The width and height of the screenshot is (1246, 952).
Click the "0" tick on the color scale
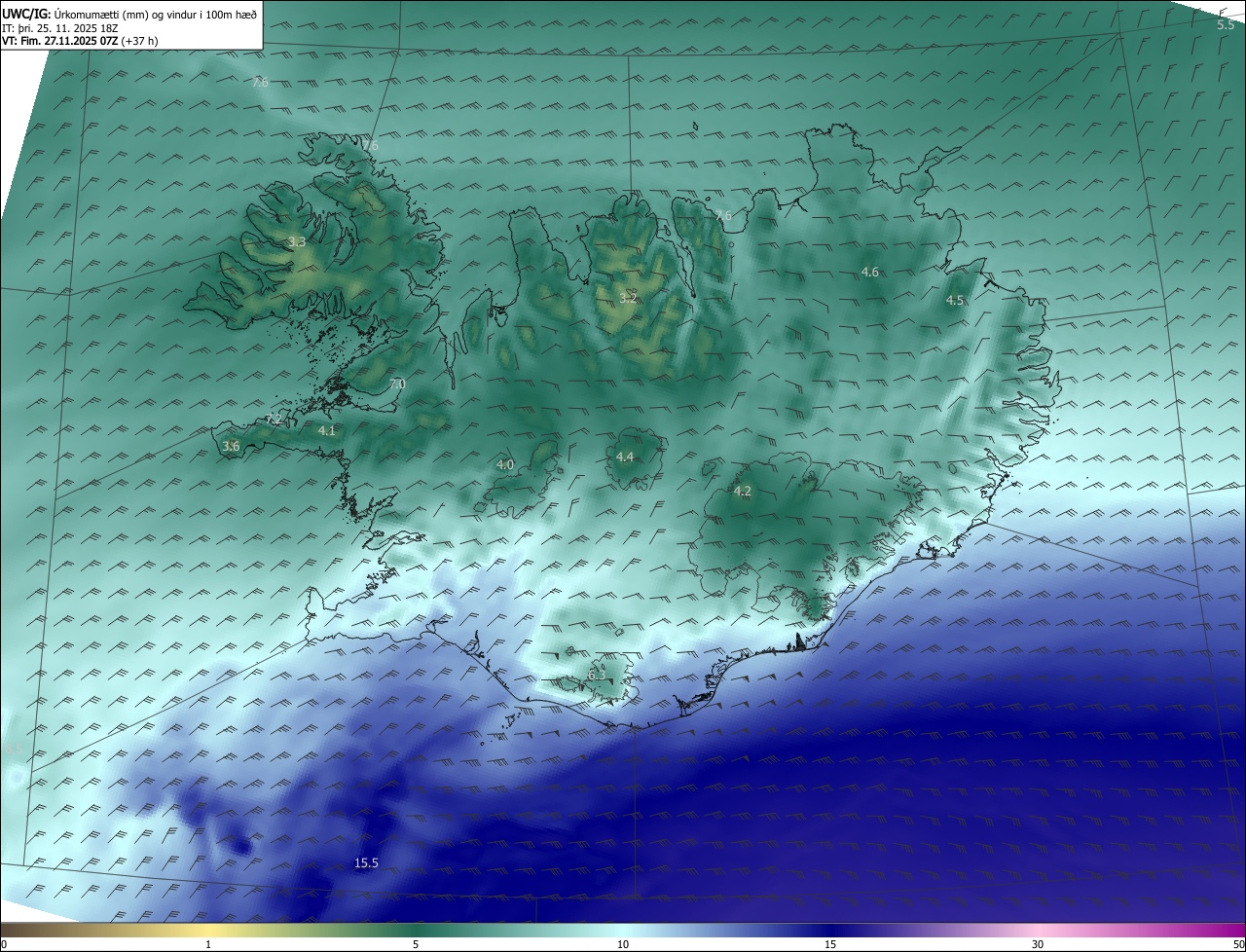[4, 944]
